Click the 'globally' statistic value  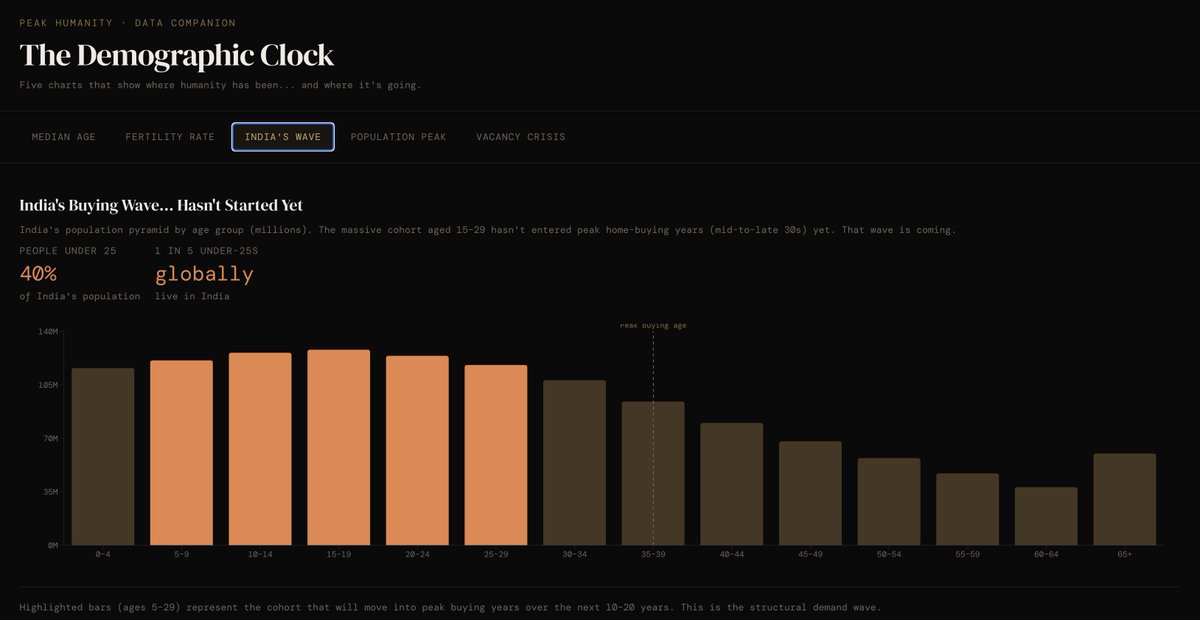204,274
